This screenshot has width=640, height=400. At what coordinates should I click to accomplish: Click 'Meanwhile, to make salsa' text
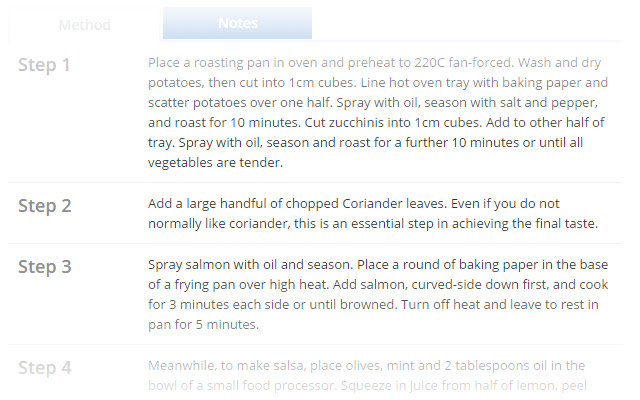[x=230, y=365]
